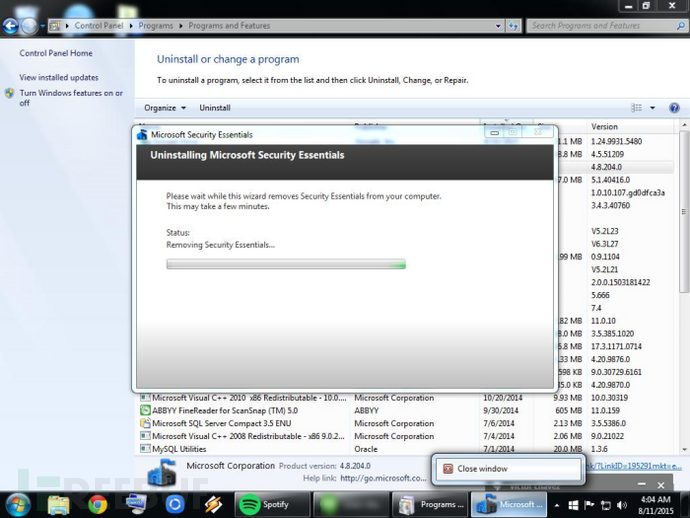Screen dimensions: 690x518
Task: Click the Winamp lightning taskbar icon
Action: click(x=213, y=504)
